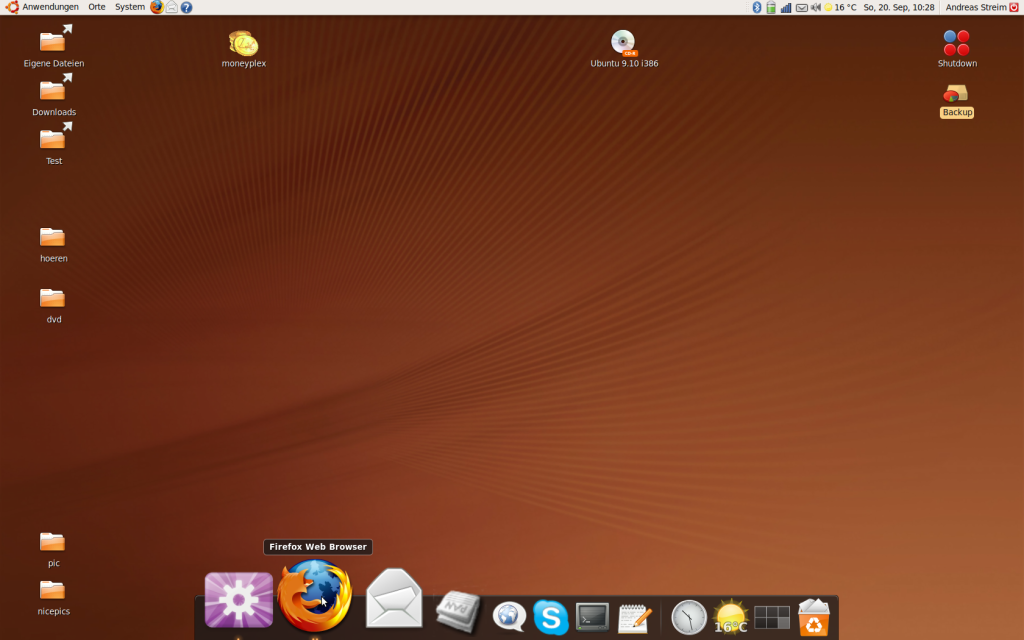
Task: Open the notepad text editor dock icon
Action: coord(635,618)
